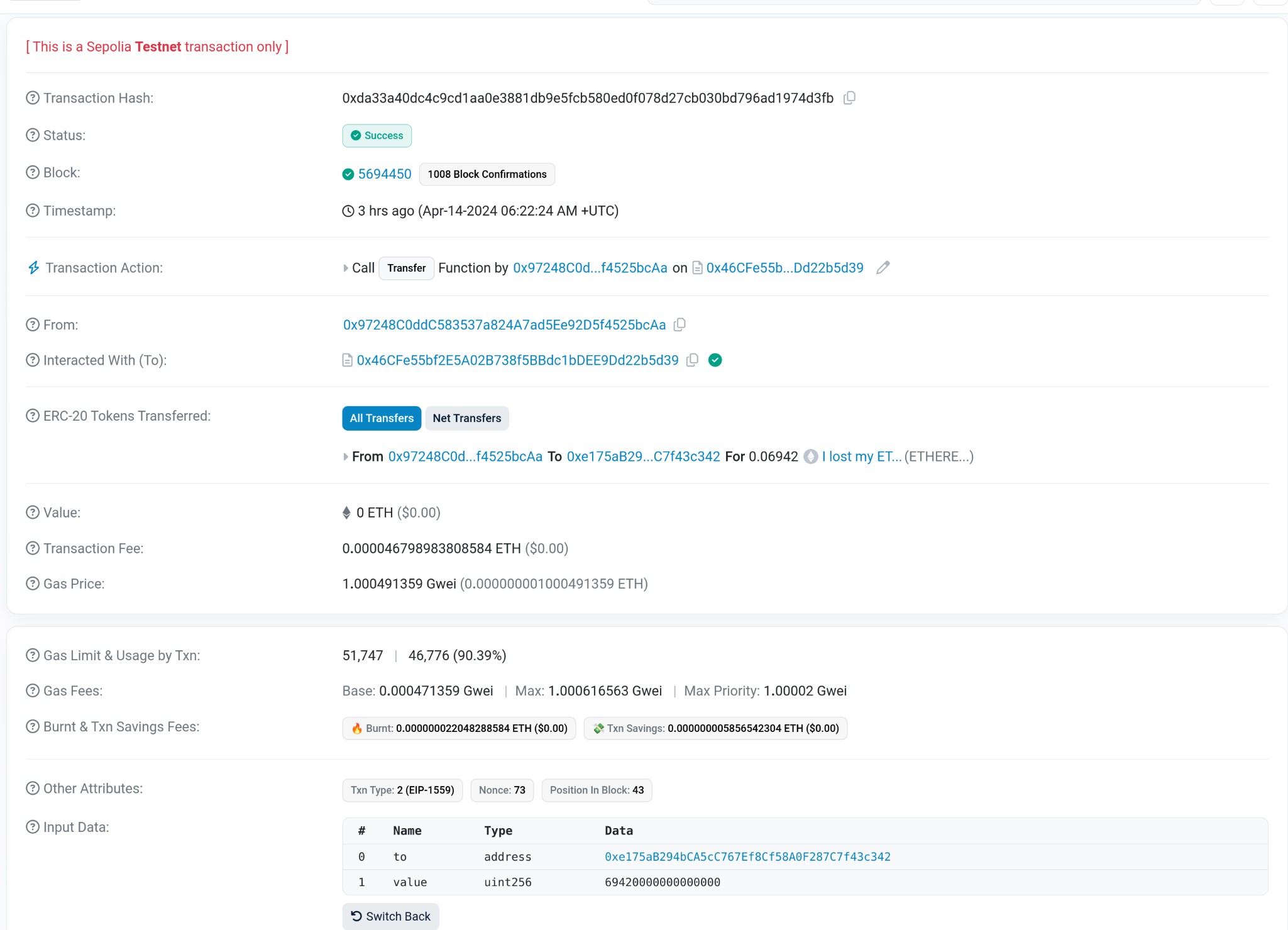Copy the Interacted With contract address
1288x930 pixels.
pos(692,360)
